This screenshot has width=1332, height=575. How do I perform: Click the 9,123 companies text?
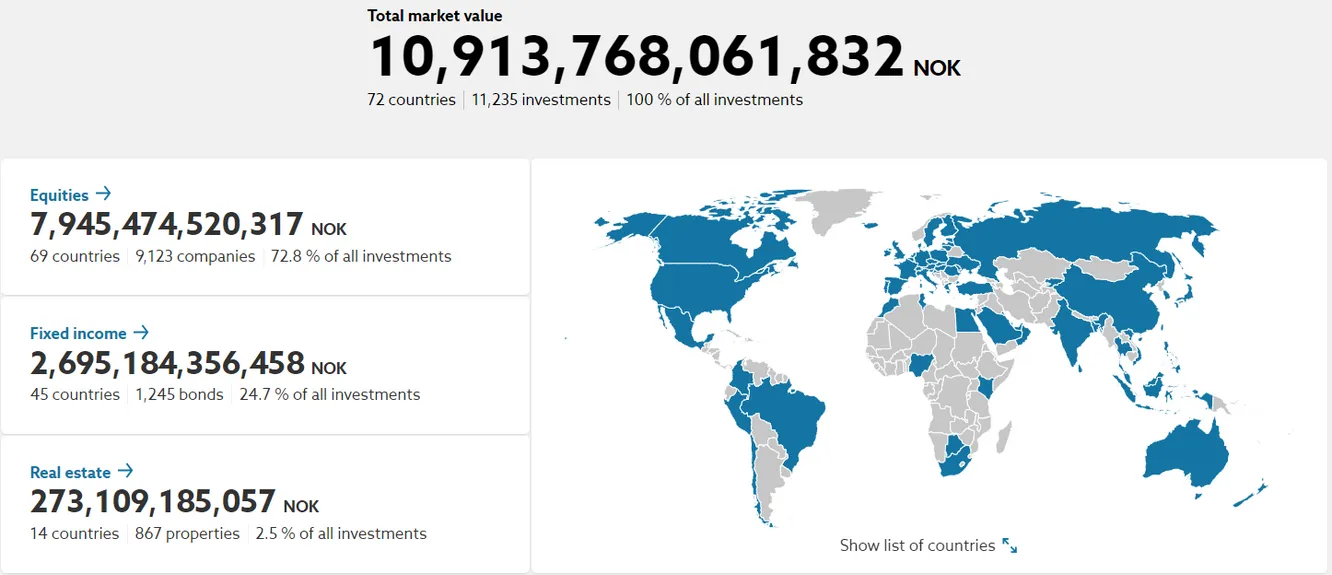[x=195, y=256]
